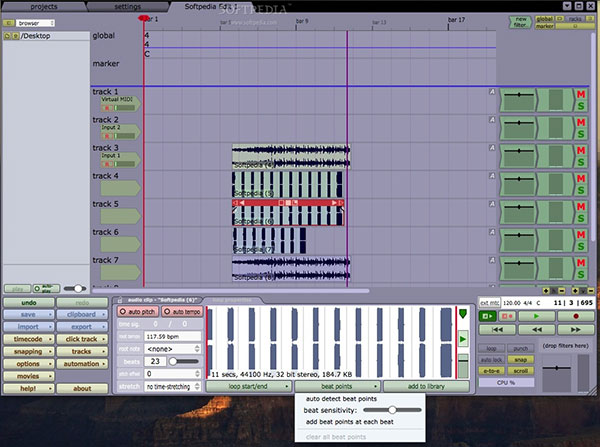Click the green shield marker in clip editor
Screen dimensions: 600x447
coord(463,314)
